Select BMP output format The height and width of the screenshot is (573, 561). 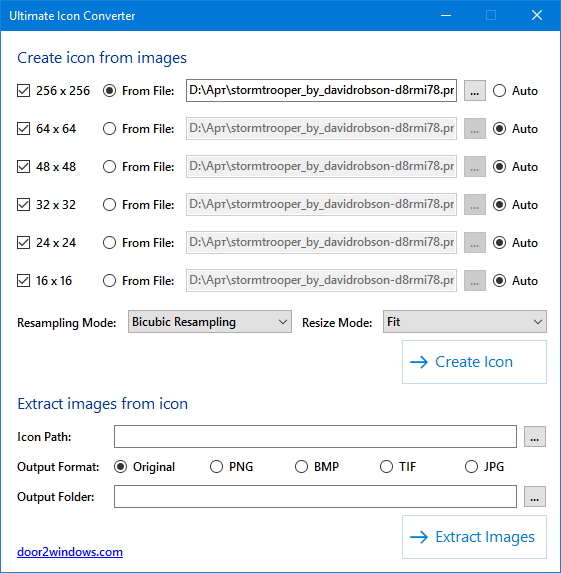301,467
